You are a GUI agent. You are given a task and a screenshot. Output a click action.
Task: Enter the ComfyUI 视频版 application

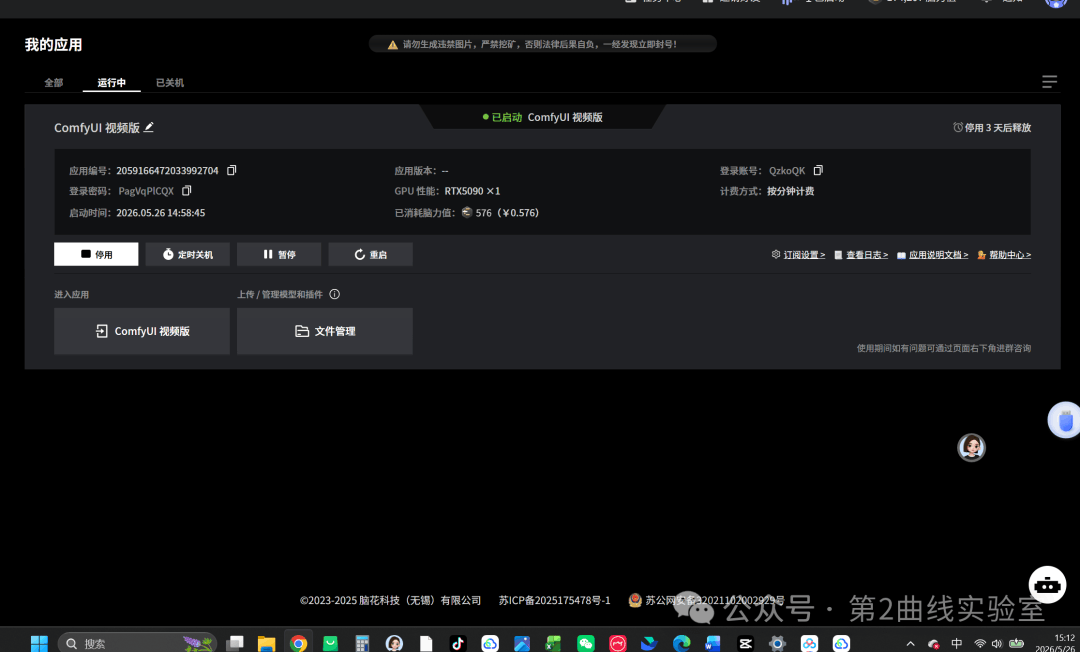click(142, 331)
